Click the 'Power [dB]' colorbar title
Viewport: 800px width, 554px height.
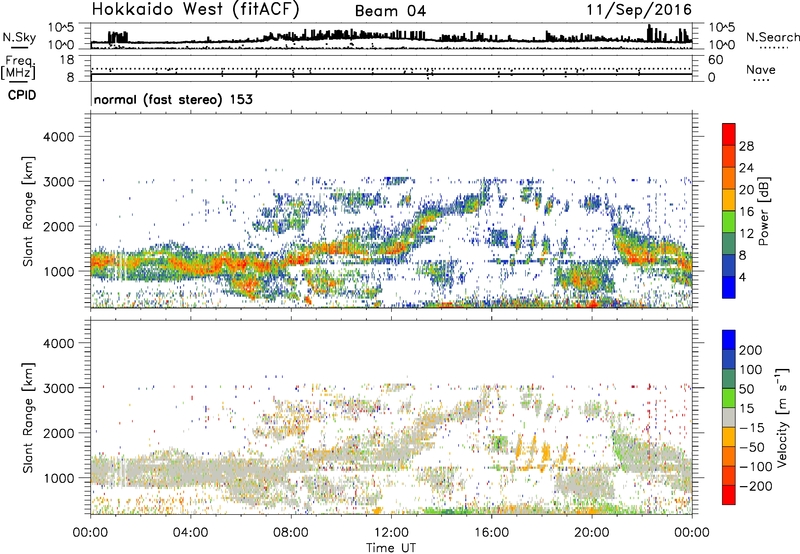[763, 211]
